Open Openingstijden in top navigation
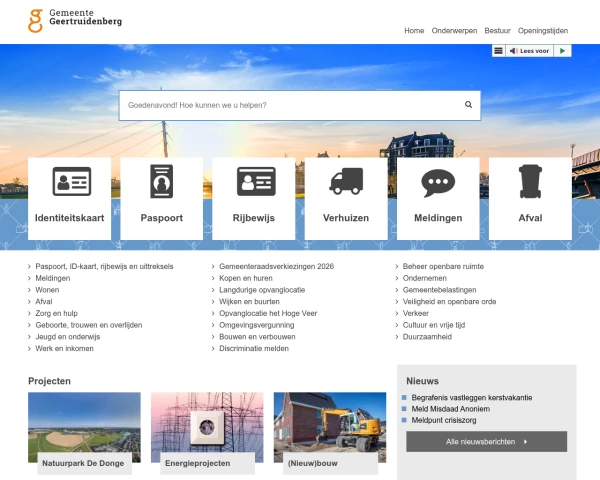 [x=543, y=31]
